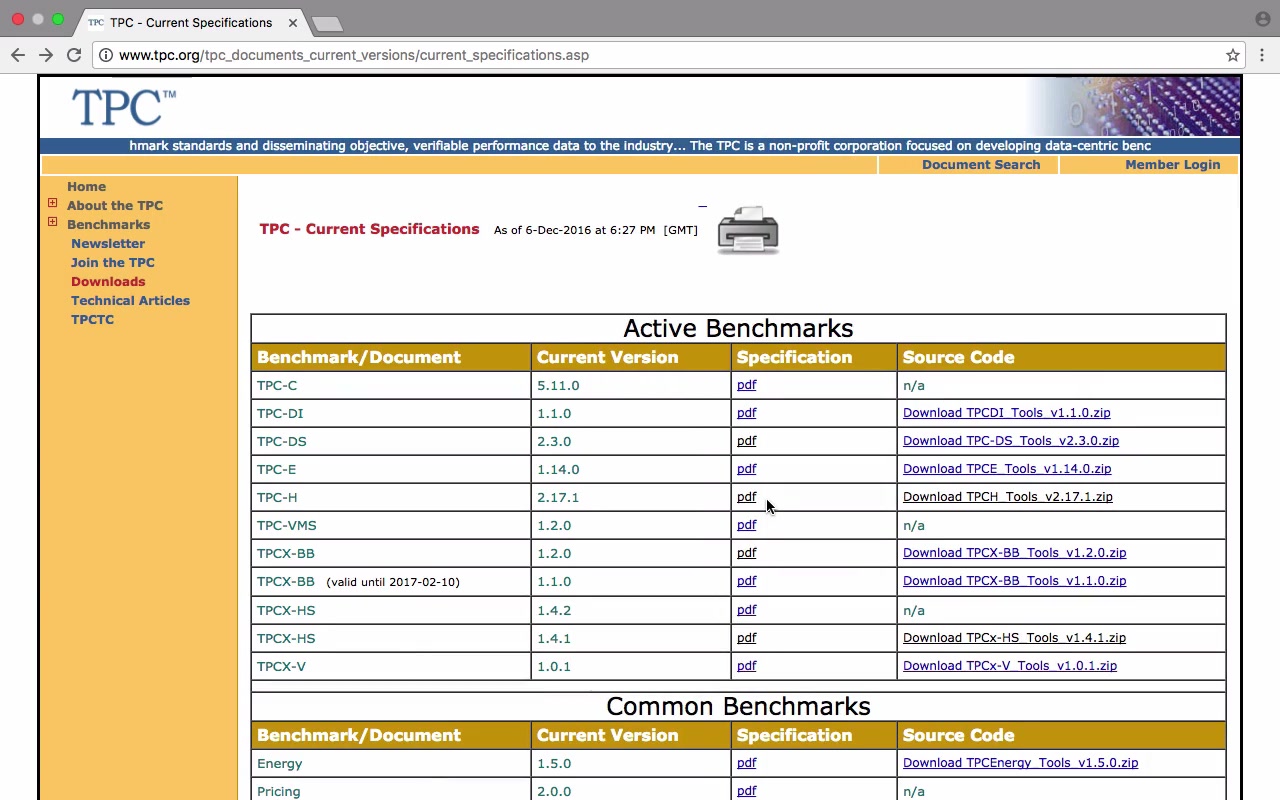The image size is (1280, 800).
Task: Open the TPCX-HS 1.4.1 specification pdf
Action: (x=746, y=638)
